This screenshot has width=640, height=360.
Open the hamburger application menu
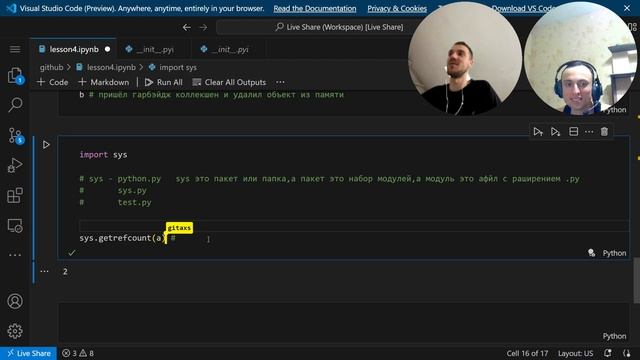point(15,49)
